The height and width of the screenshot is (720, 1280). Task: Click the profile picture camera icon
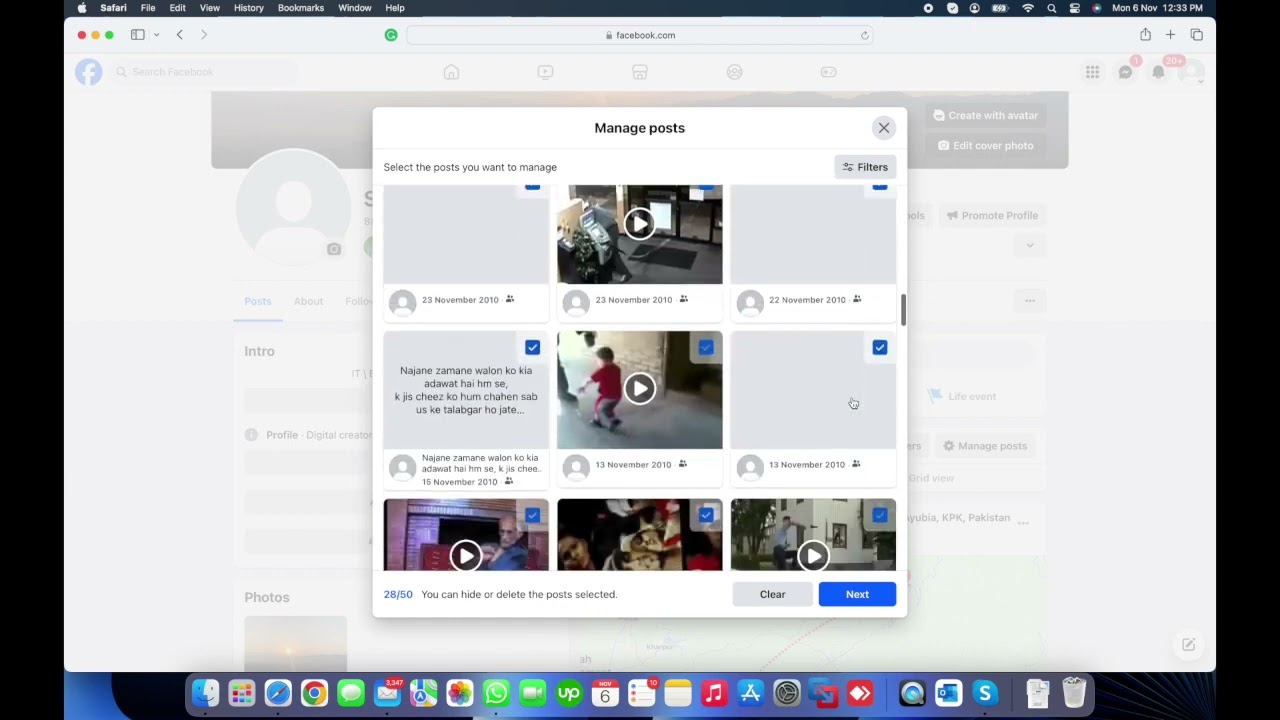(x=334, y=249)
